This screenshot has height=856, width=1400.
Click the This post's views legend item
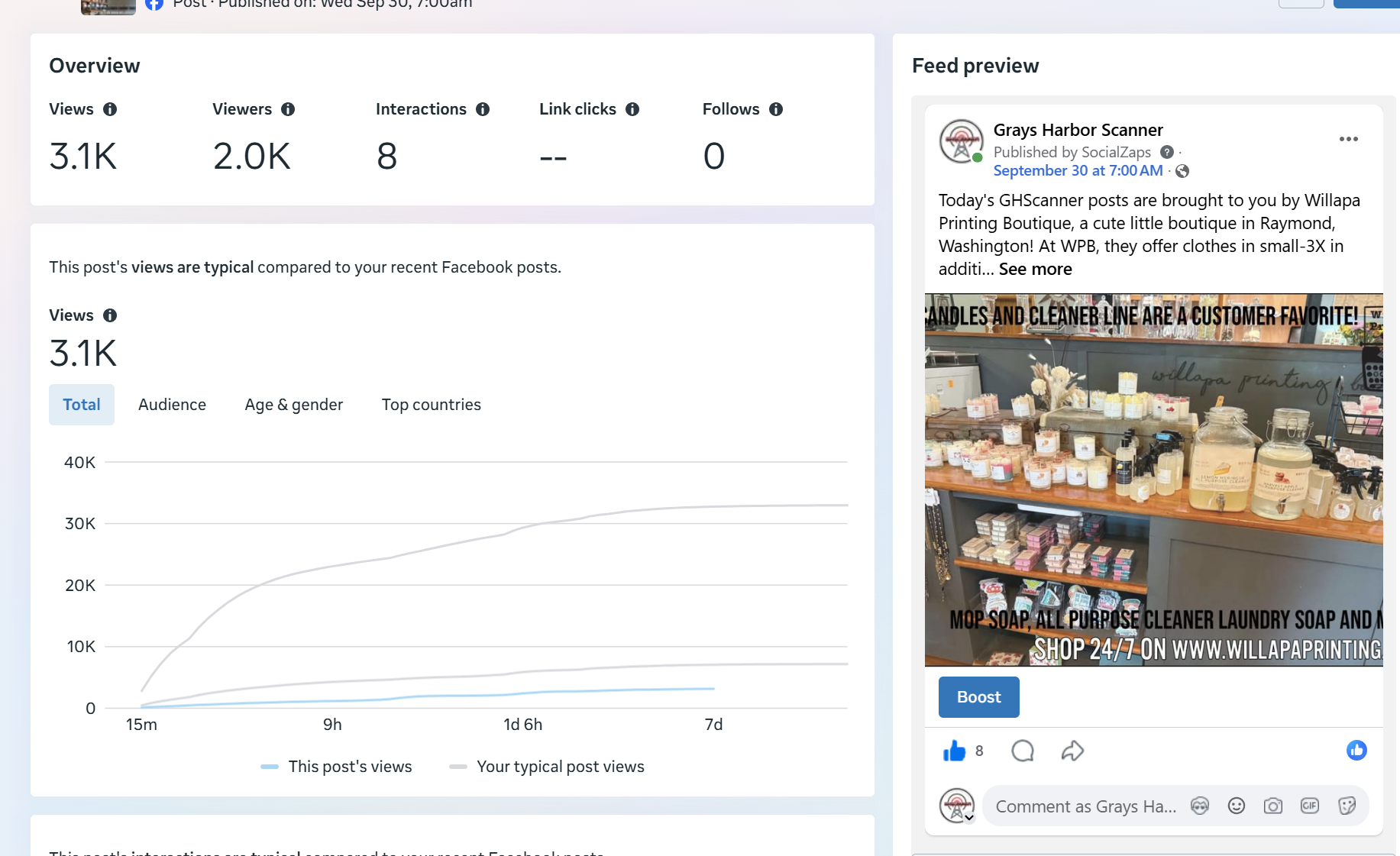point(336,767)
